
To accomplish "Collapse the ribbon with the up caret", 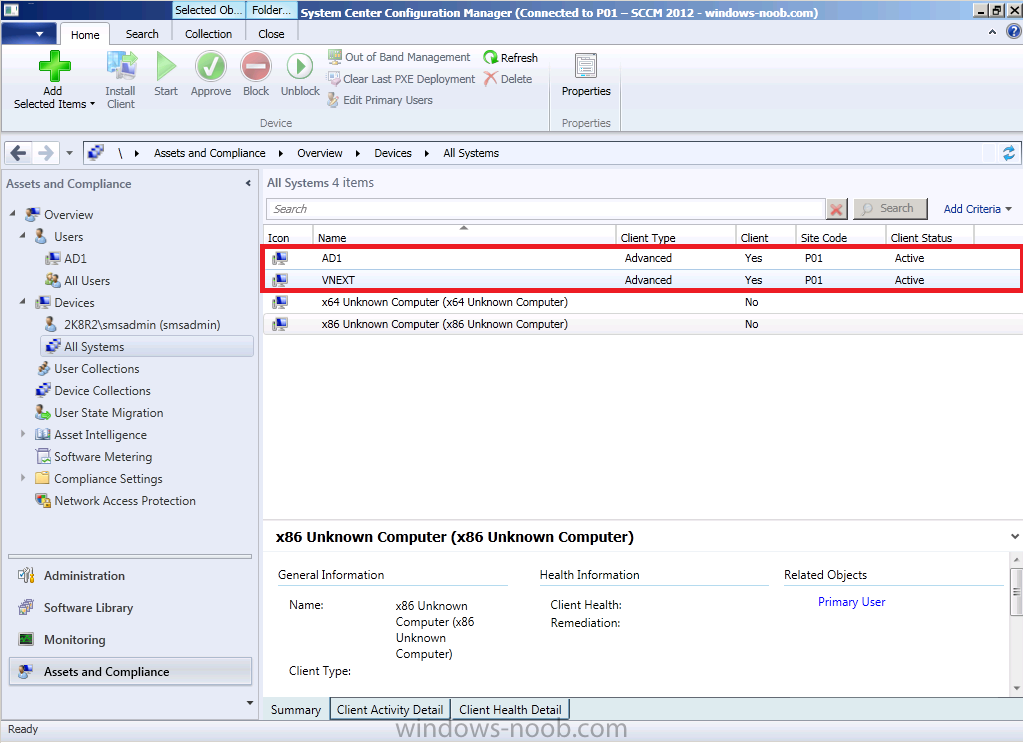I will coord(992,31).
